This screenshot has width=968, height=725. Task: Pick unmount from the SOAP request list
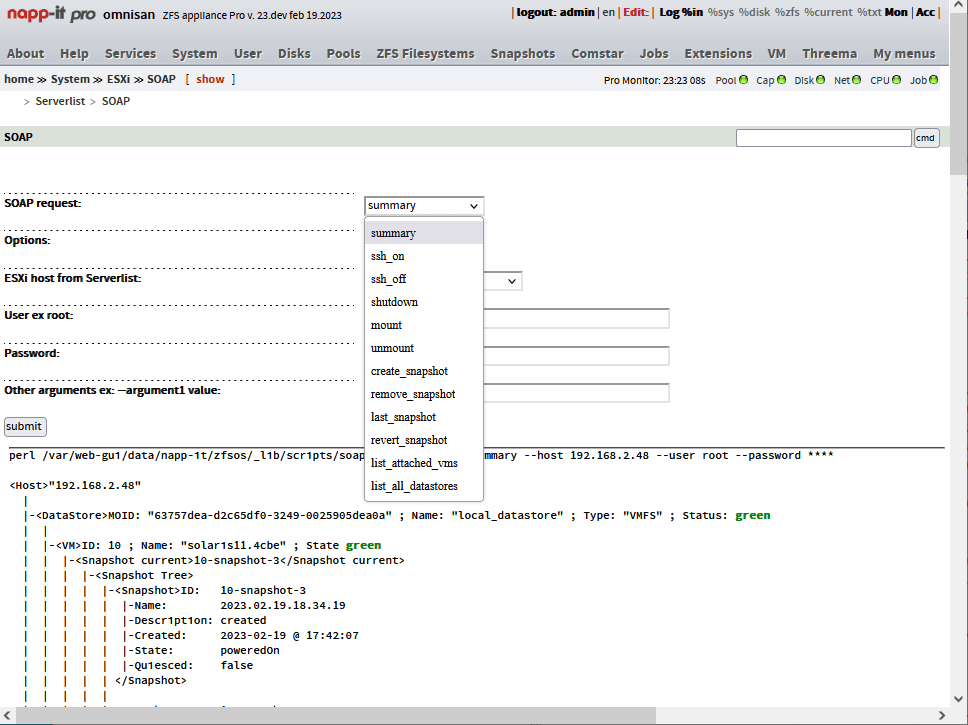coord(424,348)
